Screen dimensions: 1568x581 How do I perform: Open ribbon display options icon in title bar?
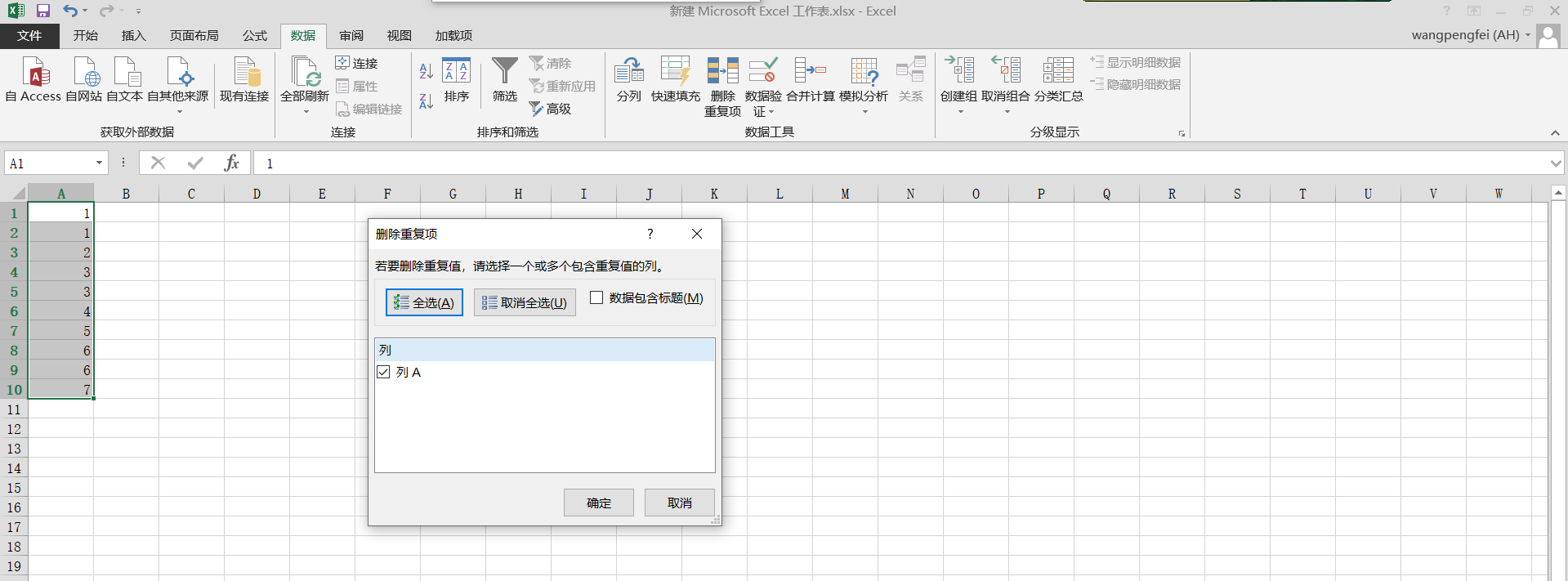coord(1474,11)
